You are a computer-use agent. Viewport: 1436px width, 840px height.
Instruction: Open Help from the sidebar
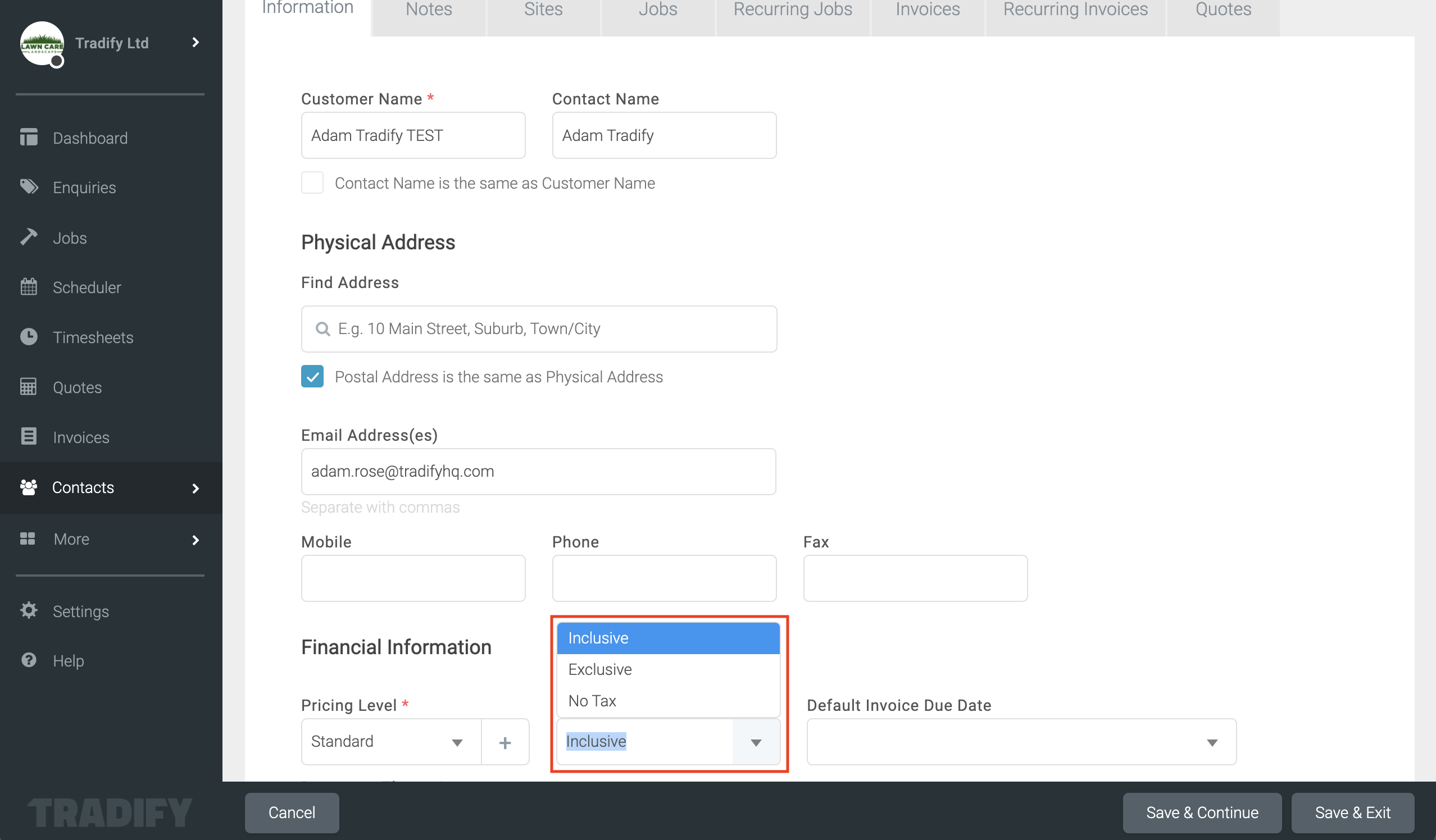68,661
